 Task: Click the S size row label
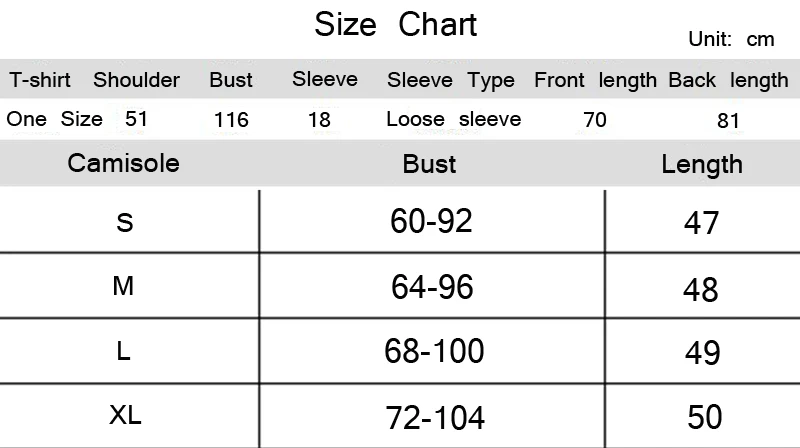click(125, 222)
